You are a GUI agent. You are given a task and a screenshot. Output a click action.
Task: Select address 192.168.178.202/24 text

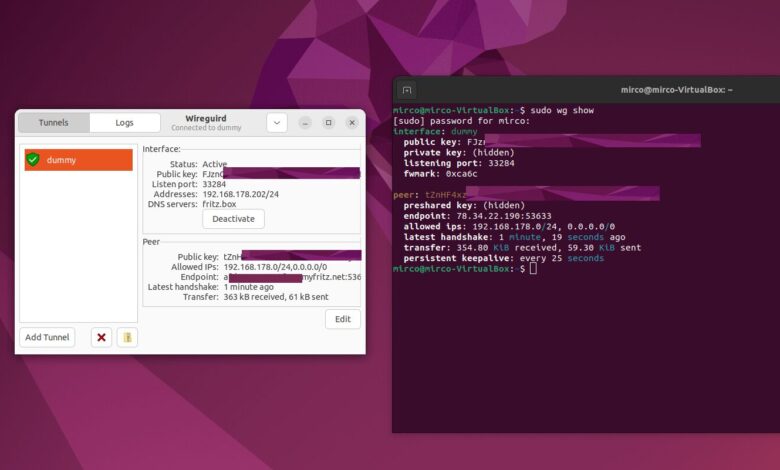click(x=240, y=194)
